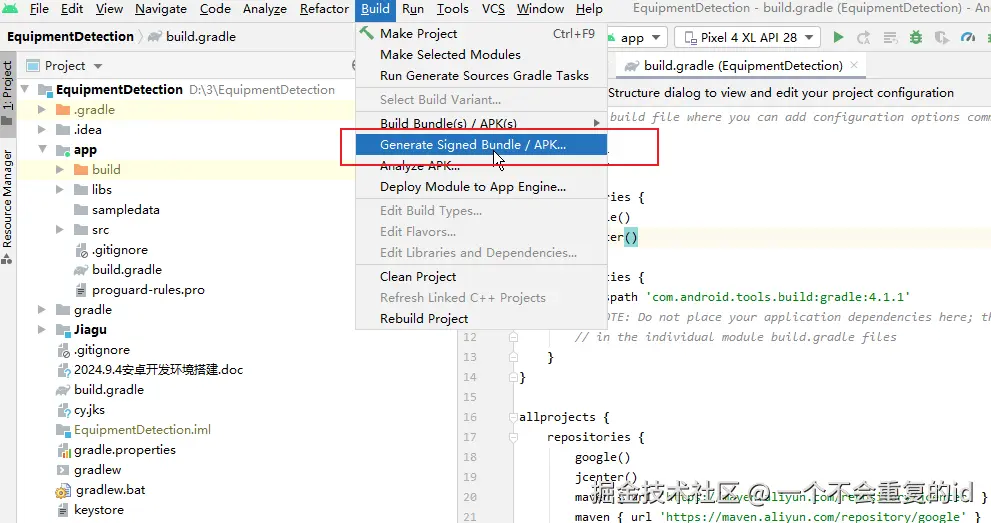Click the Apply Code Changes list icon
This screenshot has height=523, width=991.
[890, 38]
